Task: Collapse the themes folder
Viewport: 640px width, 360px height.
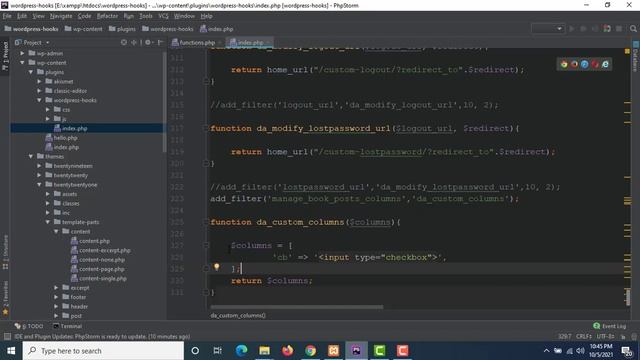Action: tap(31, 156)
